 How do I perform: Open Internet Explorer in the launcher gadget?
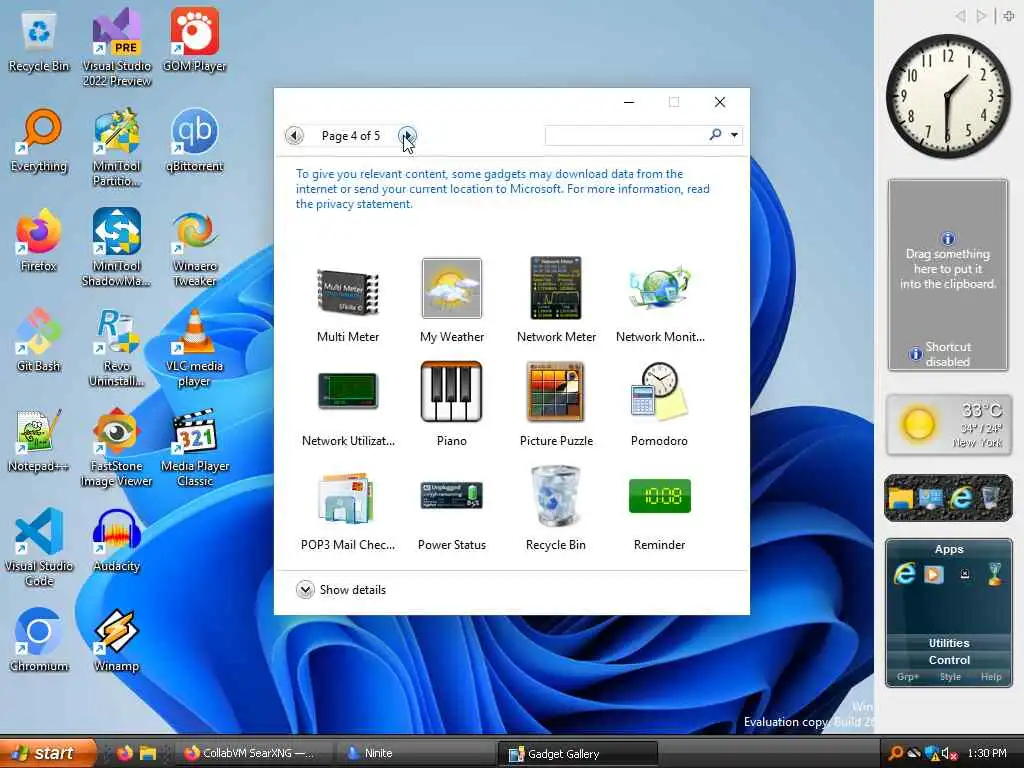point(961,498)
